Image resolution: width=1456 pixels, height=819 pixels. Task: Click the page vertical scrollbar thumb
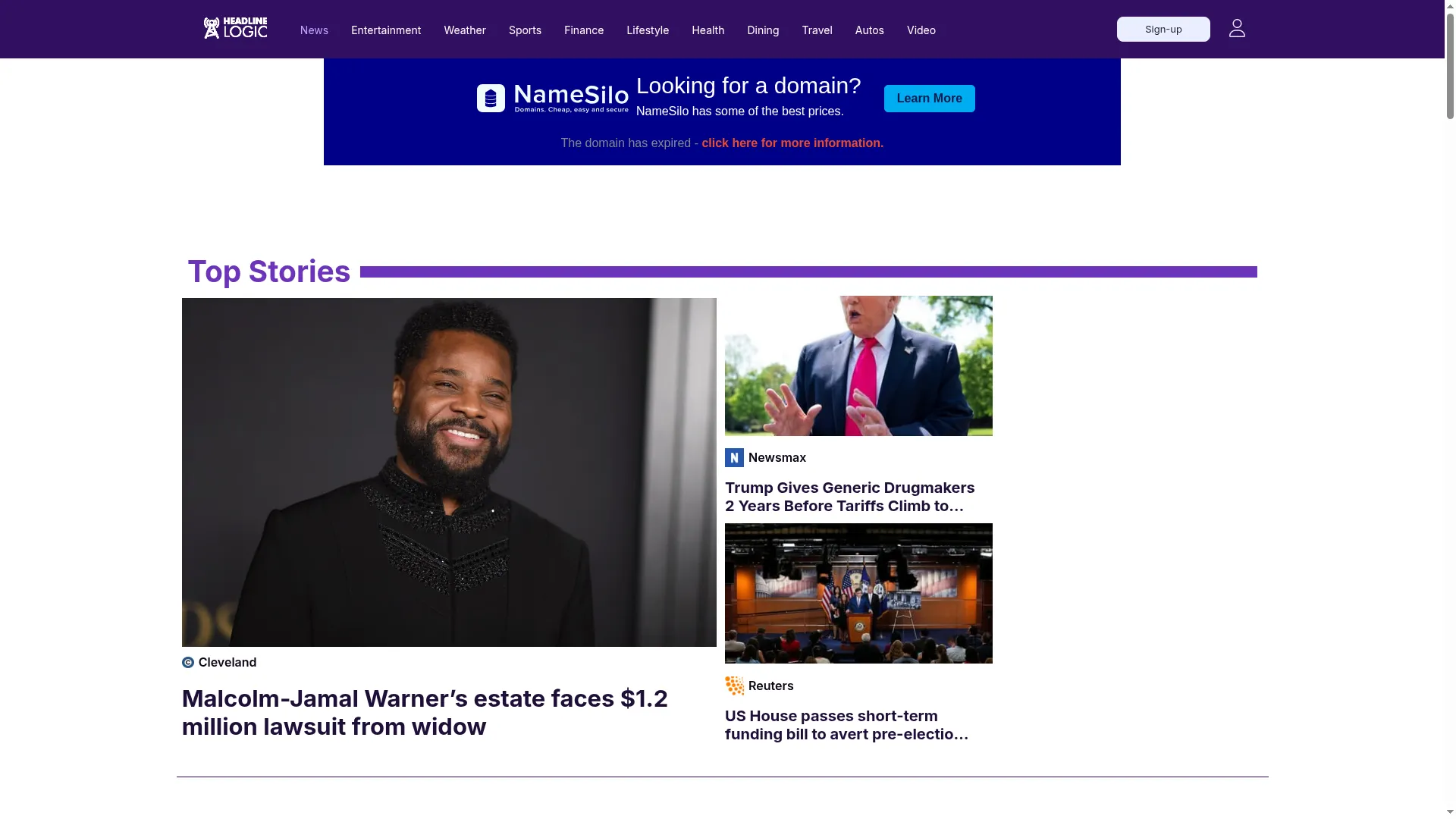point(1450,61)
